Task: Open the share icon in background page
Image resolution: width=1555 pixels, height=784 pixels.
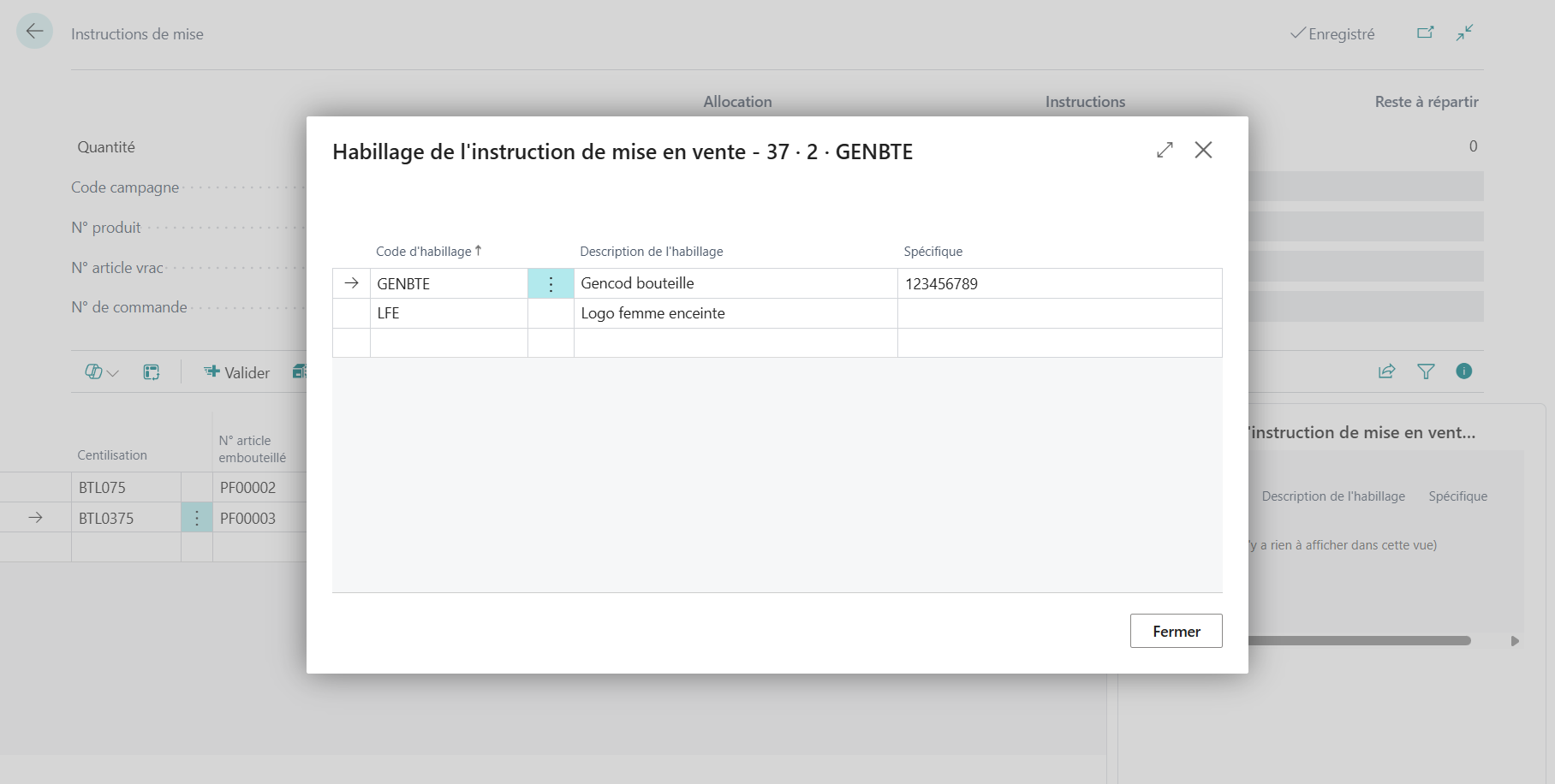Action: [1386, 371]
